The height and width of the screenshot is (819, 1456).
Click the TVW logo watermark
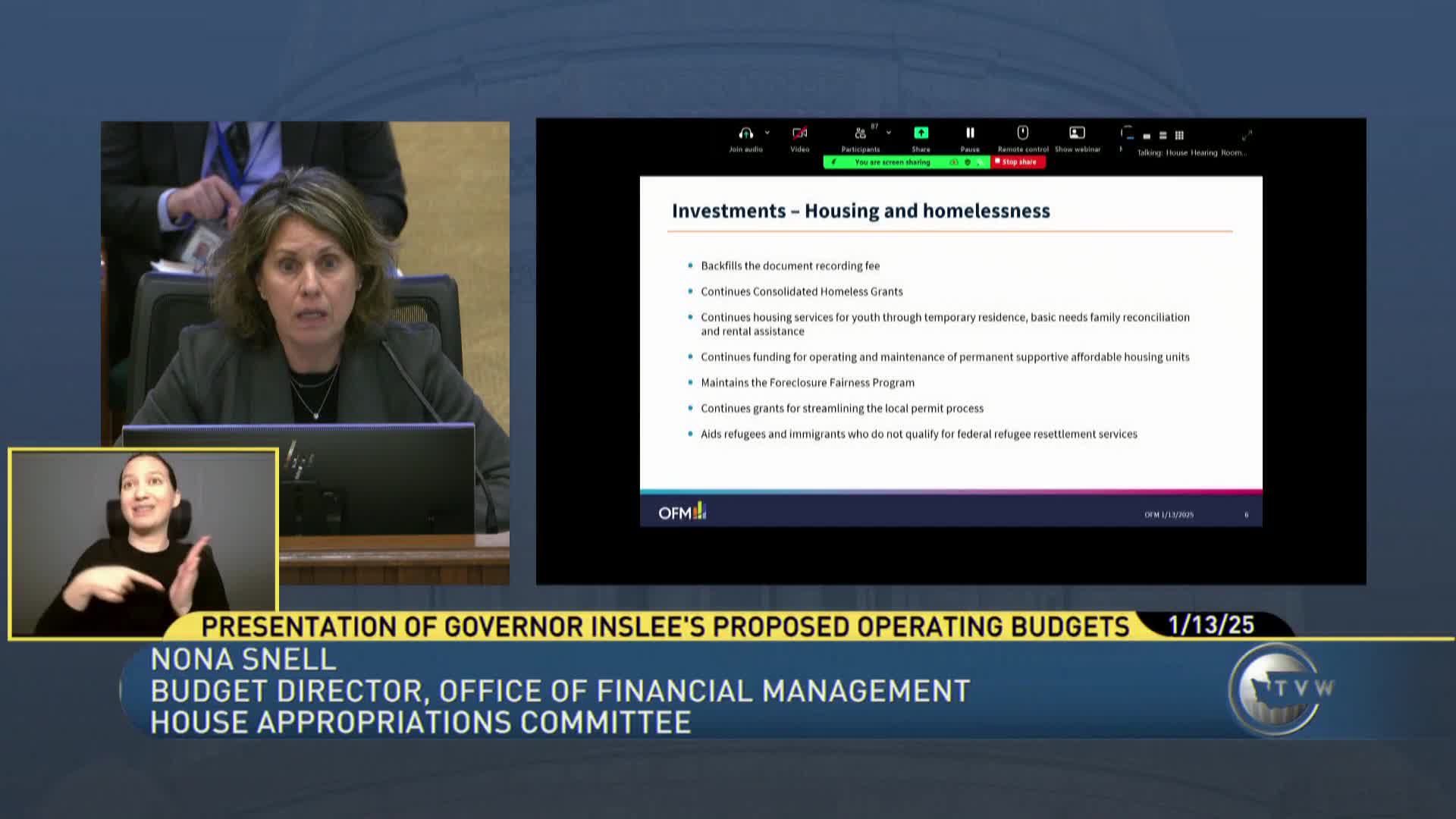[x=1280, y=689]
